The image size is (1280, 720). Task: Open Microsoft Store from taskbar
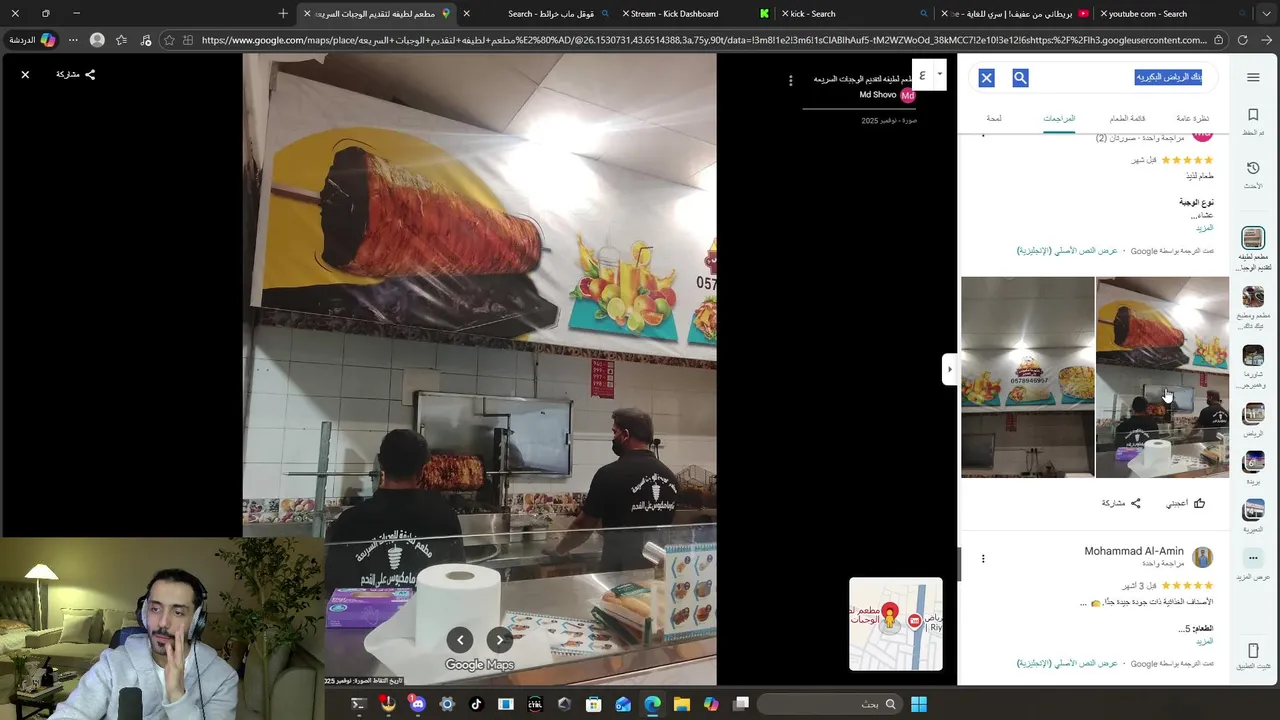pos(593,704)
